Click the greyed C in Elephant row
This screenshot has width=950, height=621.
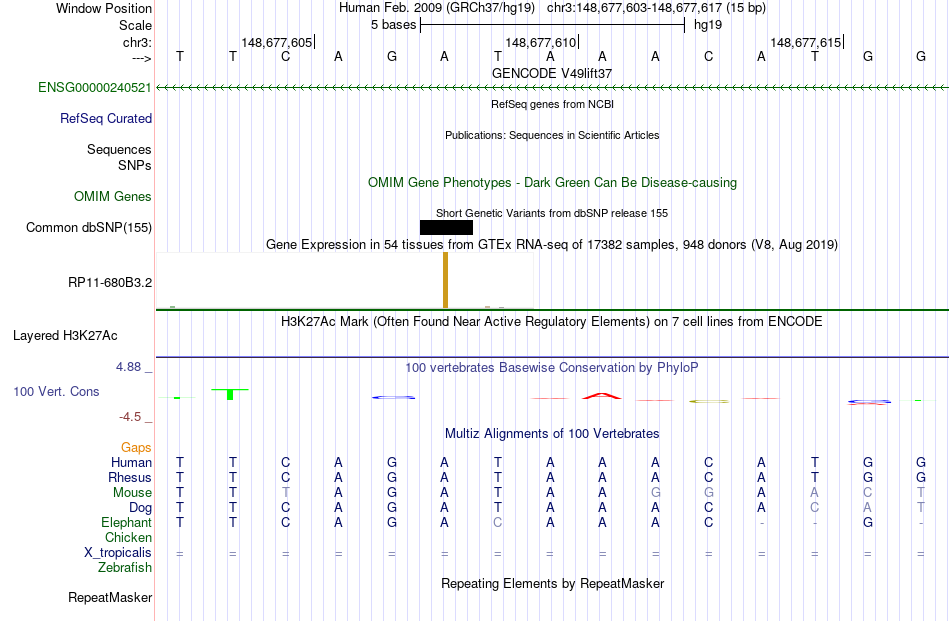point(497,522)
